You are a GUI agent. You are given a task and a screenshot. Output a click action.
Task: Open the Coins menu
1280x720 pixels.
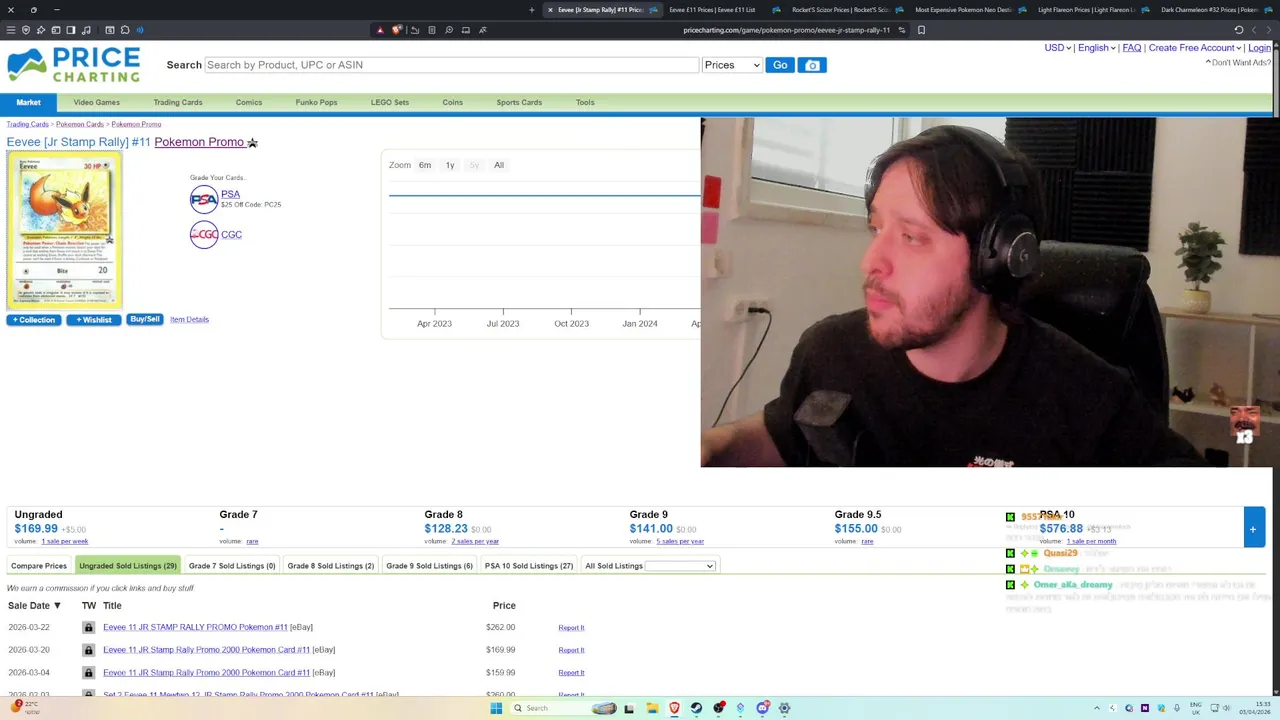pyautogui.click(x=453, y=102)
